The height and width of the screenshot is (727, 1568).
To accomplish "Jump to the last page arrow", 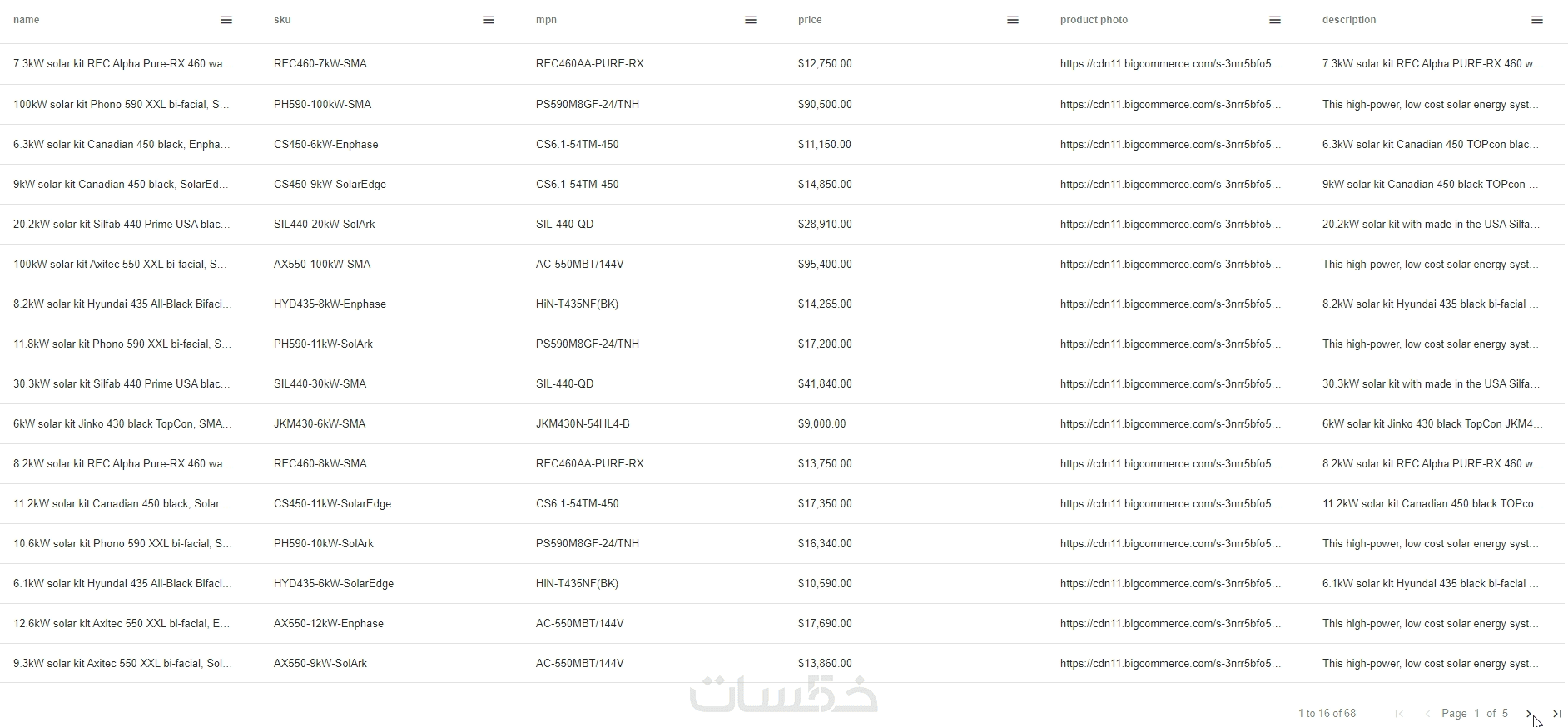I will (1557, 713).
